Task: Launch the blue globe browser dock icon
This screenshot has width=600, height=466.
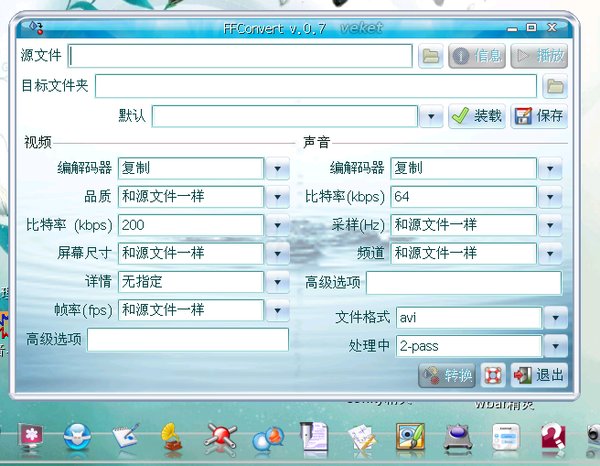Action: pos(77,437)
